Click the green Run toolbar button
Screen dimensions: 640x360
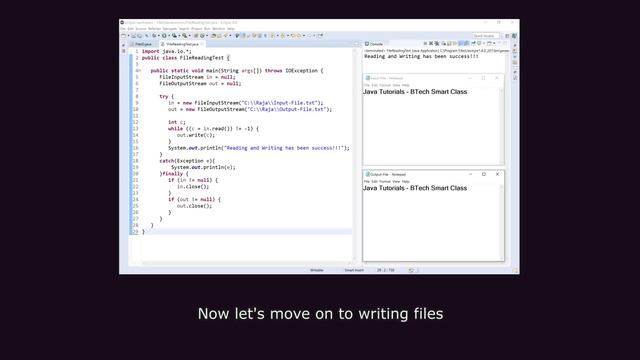[x=164, y=36]
